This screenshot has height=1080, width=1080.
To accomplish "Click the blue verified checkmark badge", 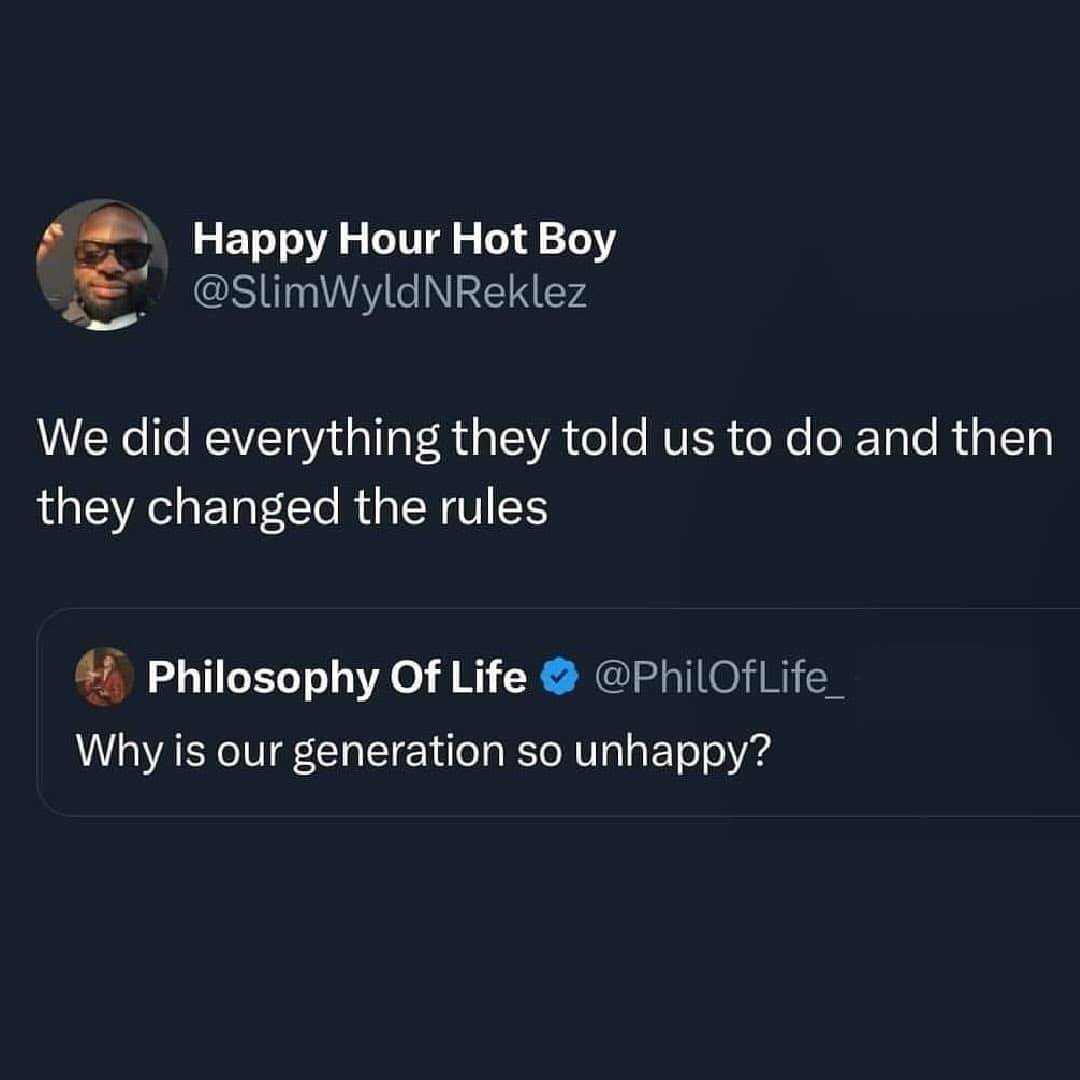I will (x=559, y=676).
